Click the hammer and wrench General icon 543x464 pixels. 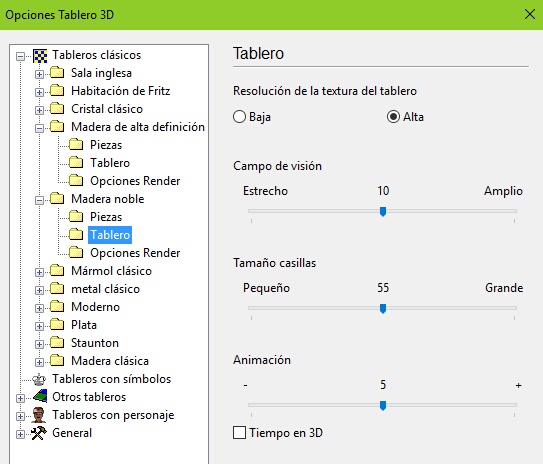coord(38,433)
